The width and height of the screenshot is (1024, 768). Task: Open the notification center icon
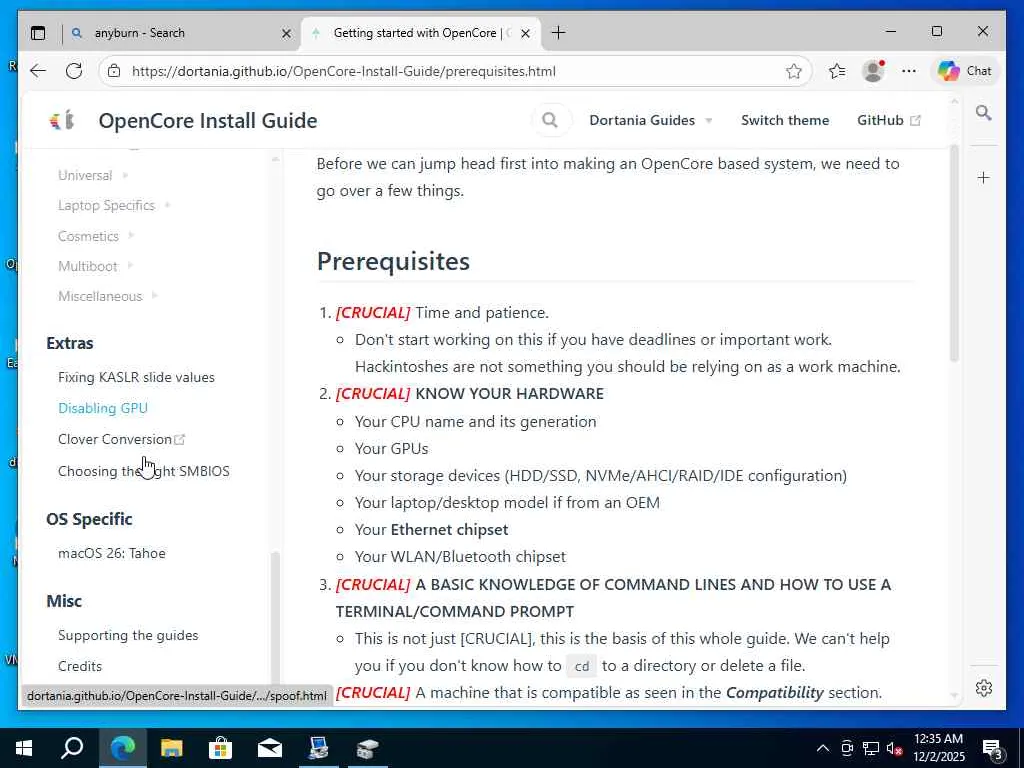click(993, 749)
